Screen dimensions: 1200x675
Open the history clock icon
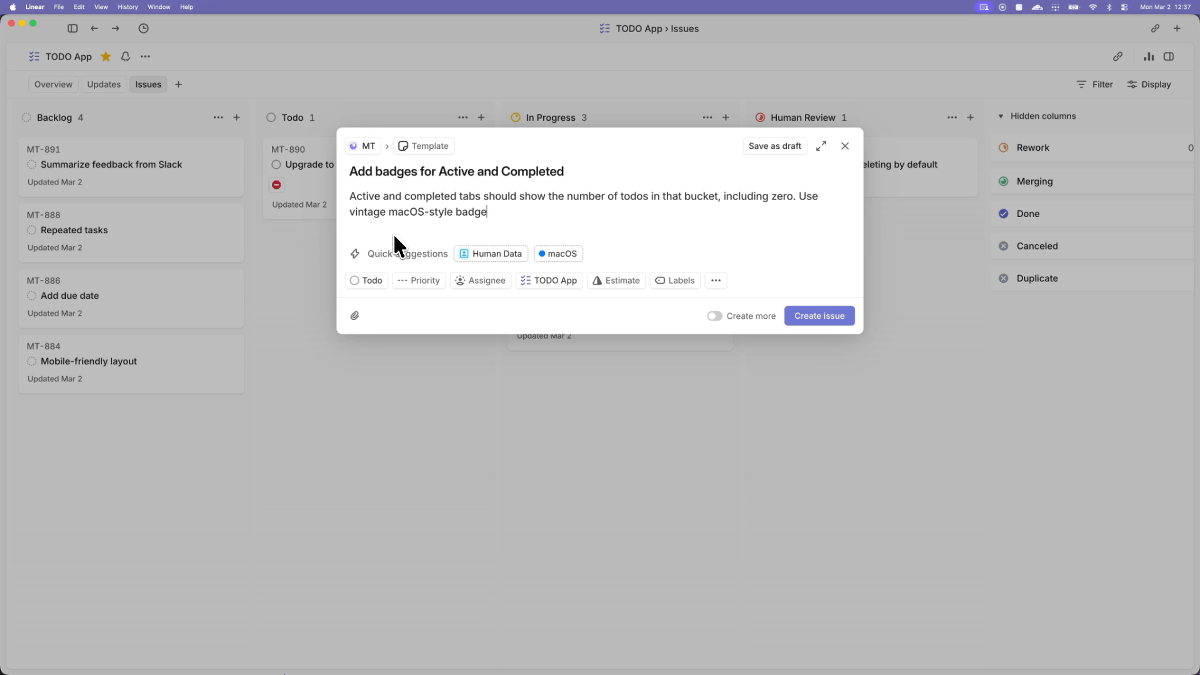(143, 29)
